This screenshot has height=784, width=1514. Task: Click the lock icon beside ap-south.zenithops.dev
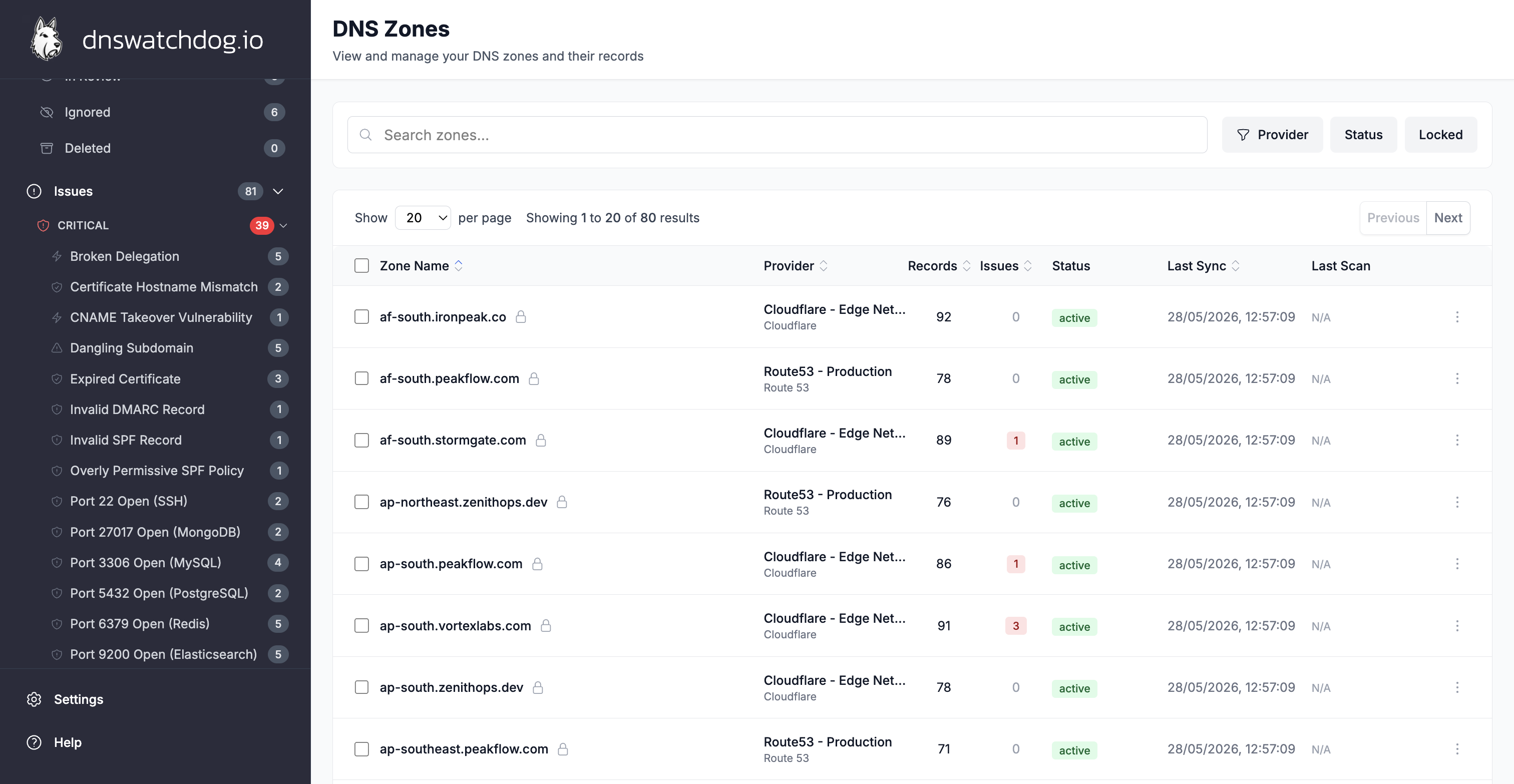(538, 687)
